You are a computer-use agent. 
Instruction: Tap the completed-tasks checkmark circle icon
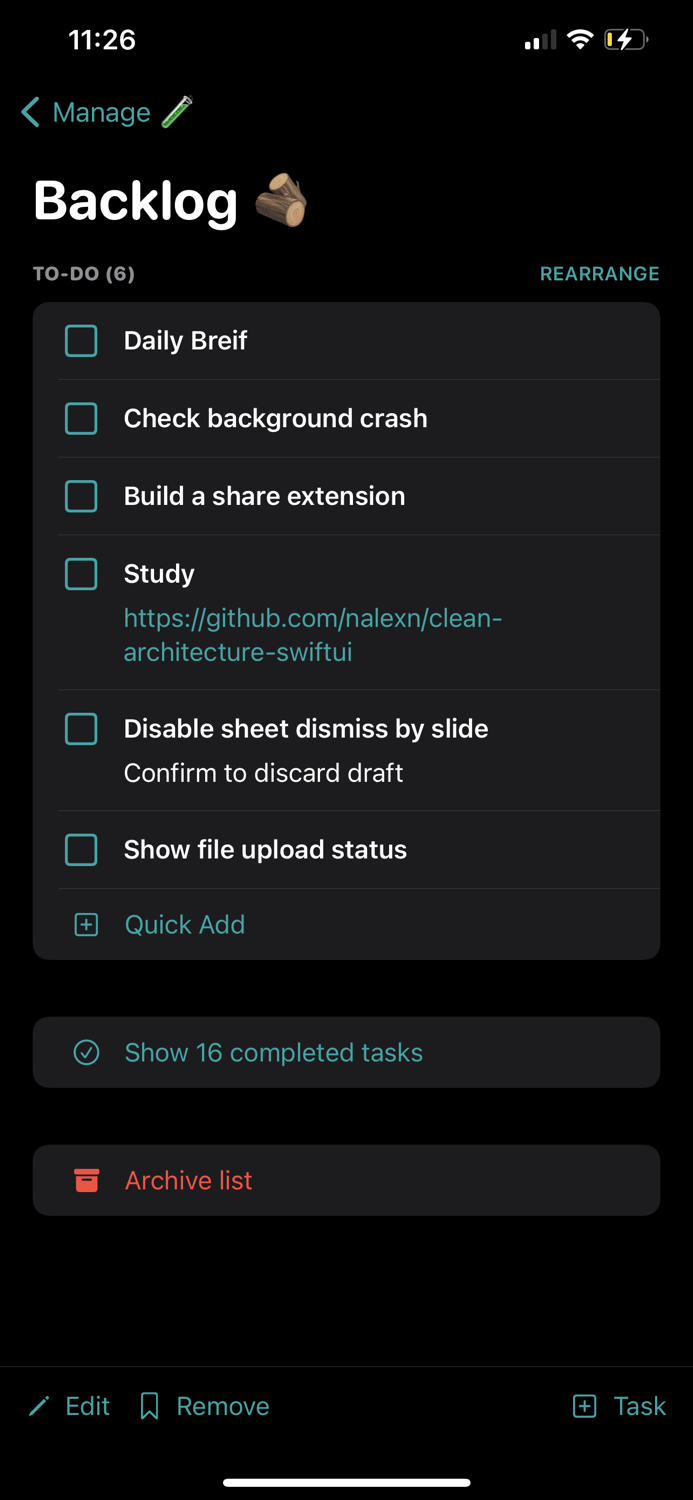(87, 1052)
